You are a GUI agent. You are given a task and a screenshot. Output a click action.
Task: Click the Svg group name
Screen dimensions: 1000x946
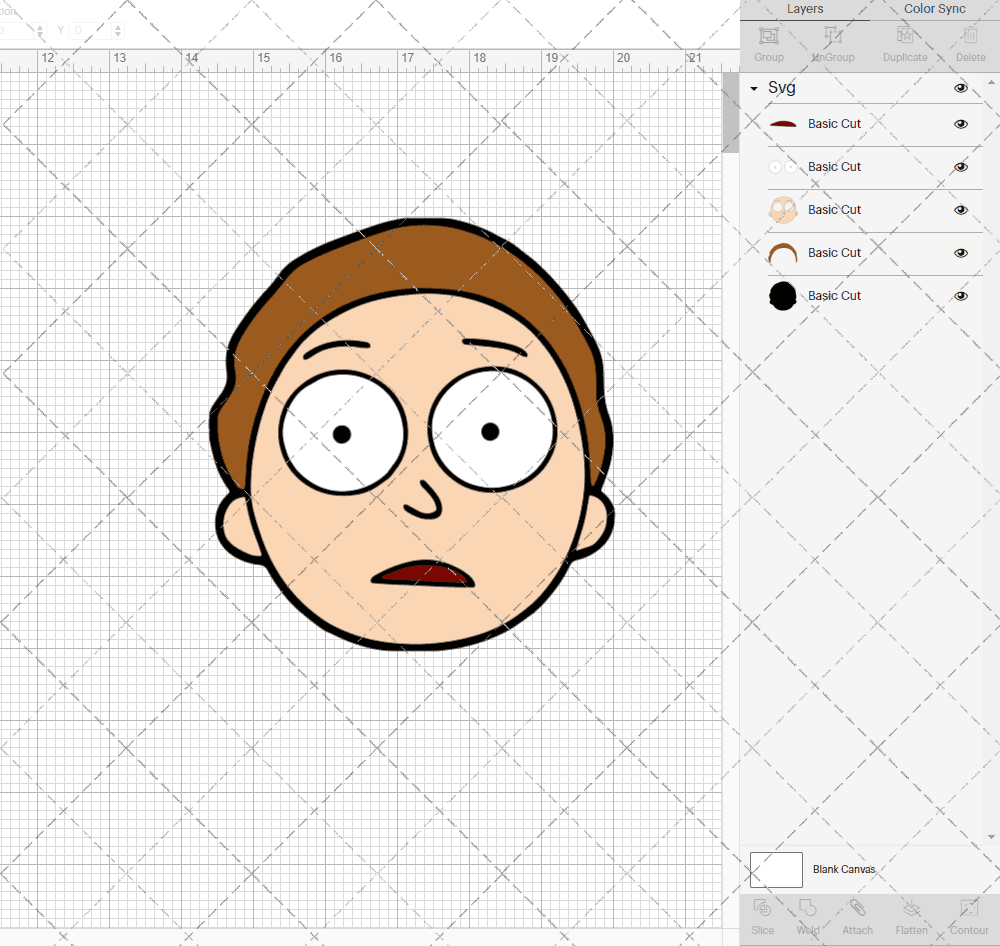(781, 88)
